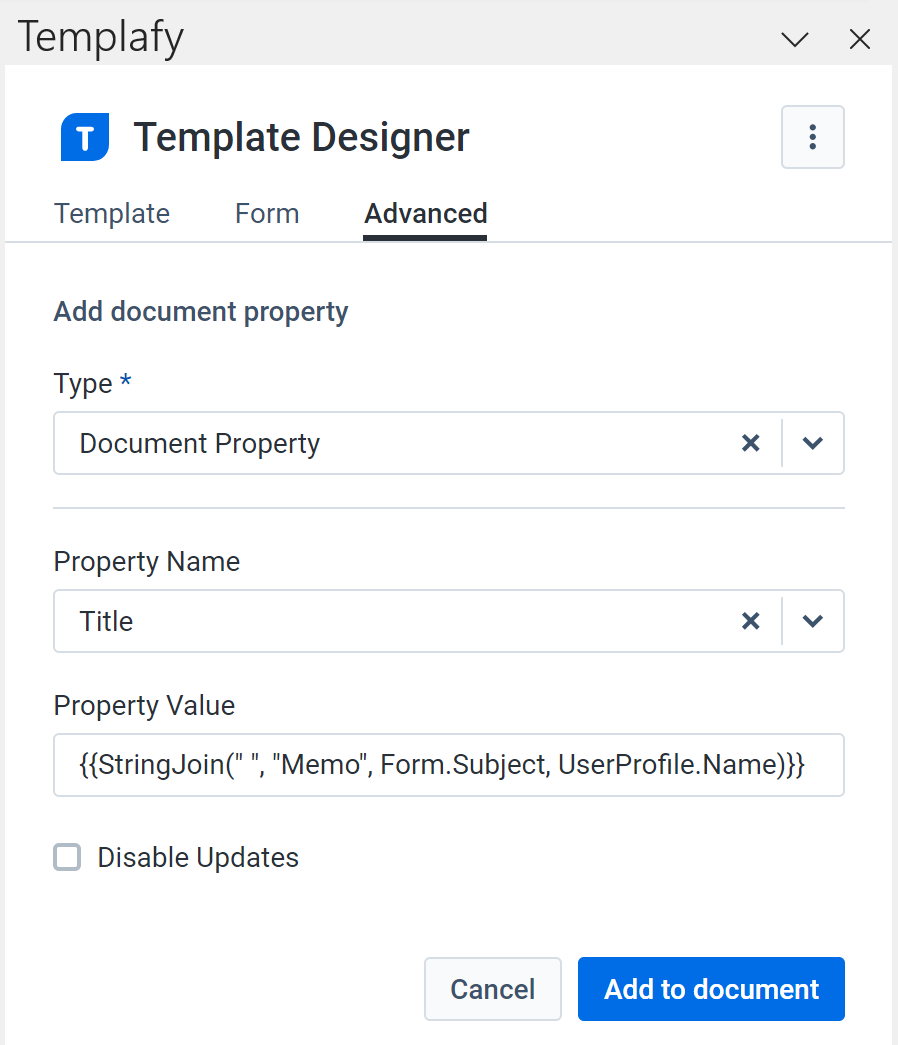
Task: Collapse the Templafy pane with the chevron
Action: point(793,39)
